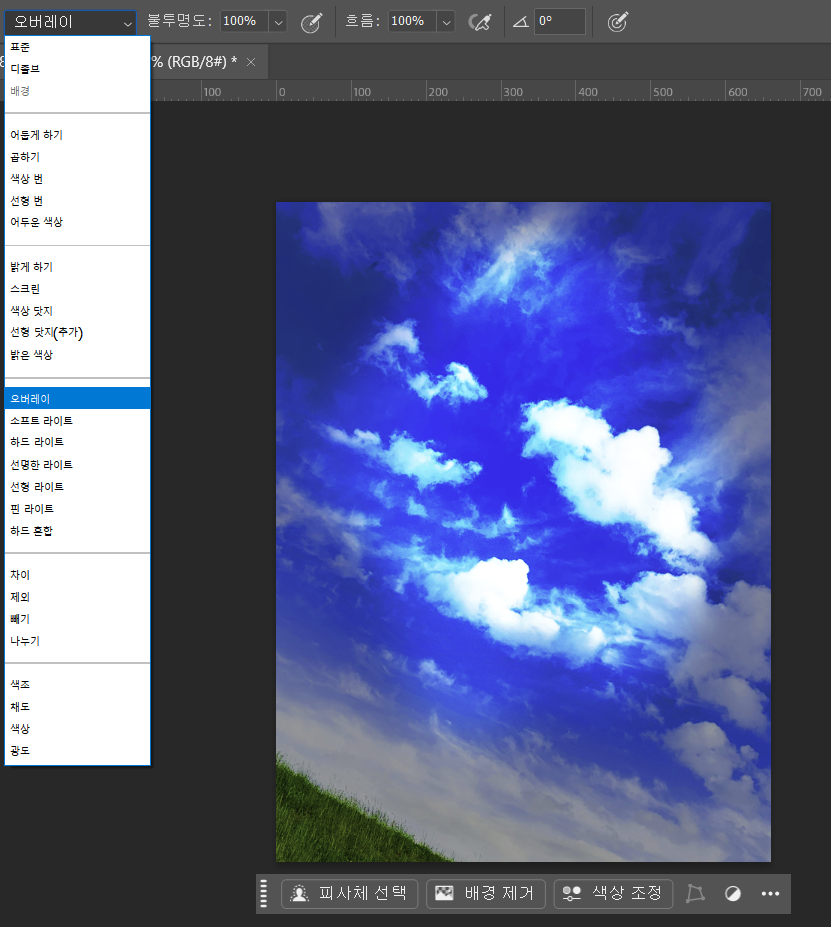The height and width of the screenshot is (927, 831).
Task: Choose 광도 blend mode option
Action: (20, 750)
